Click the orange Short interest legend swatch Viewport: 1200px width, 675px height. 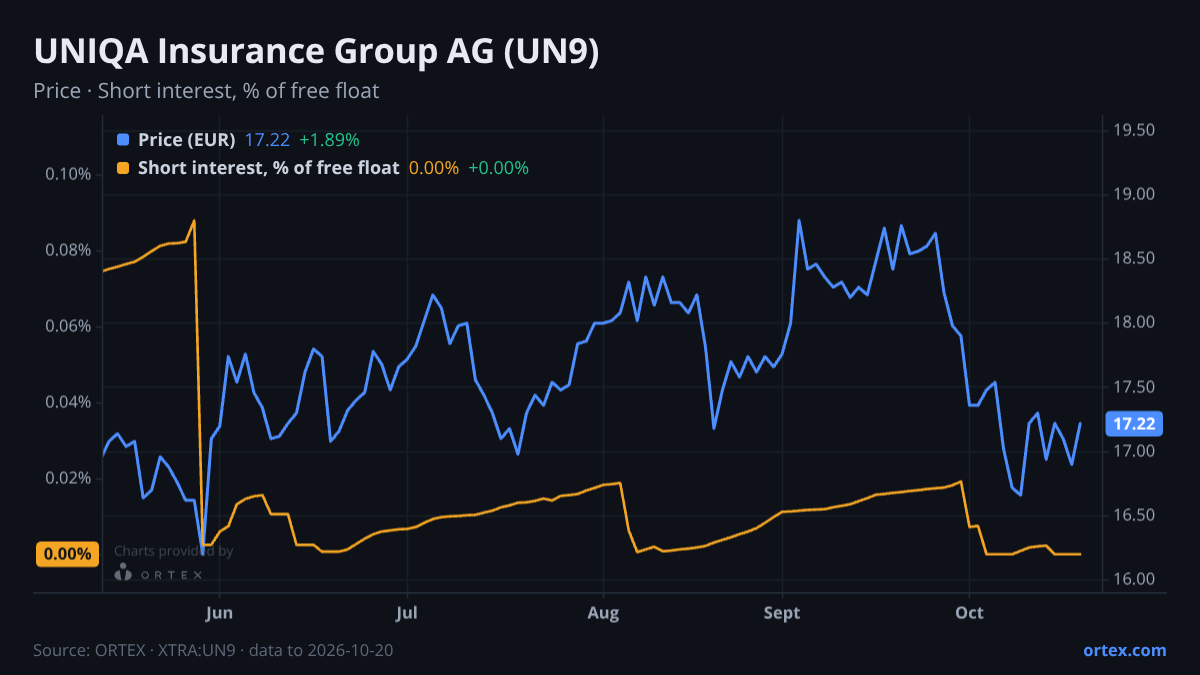(x=123, y=168)
